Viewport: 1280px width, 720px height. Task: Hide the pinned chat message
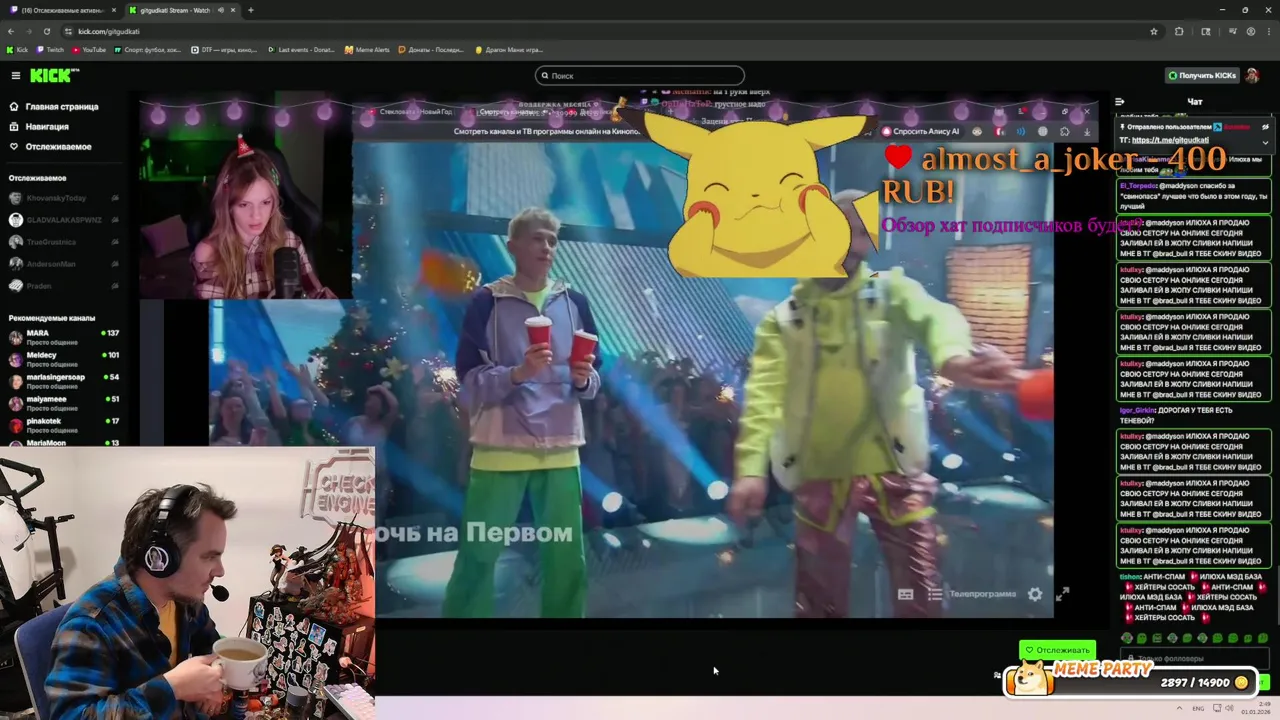[x=1265, y=127]
